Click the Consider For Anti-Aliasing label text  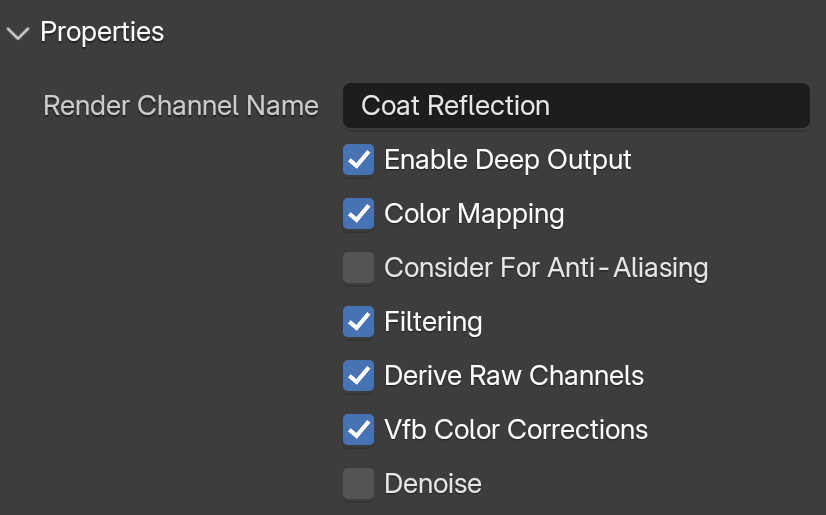pos(546,268)
